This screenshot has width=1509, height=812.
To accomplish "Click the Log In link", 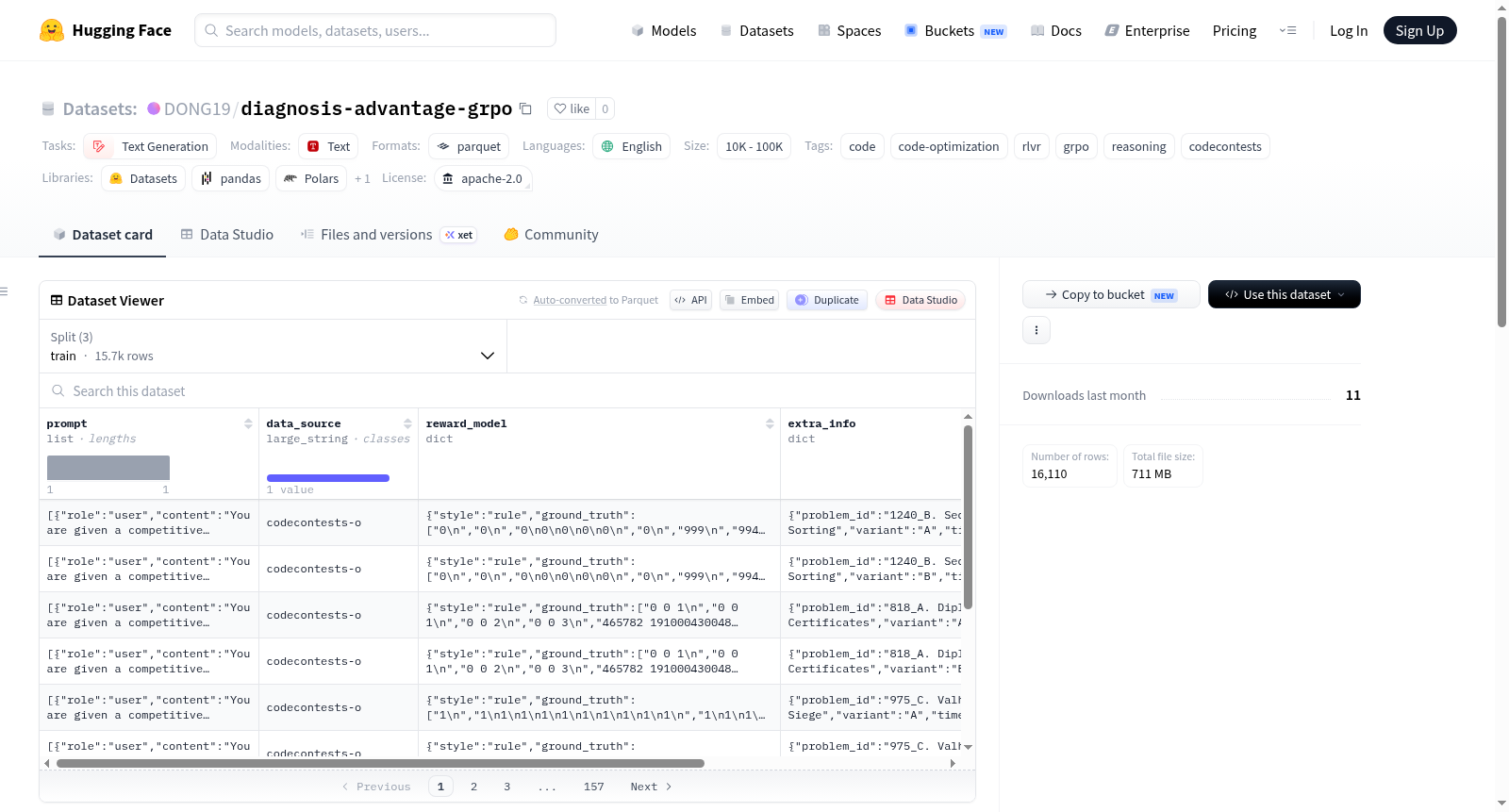I will pyautogui.click(x=1349, y=30).
